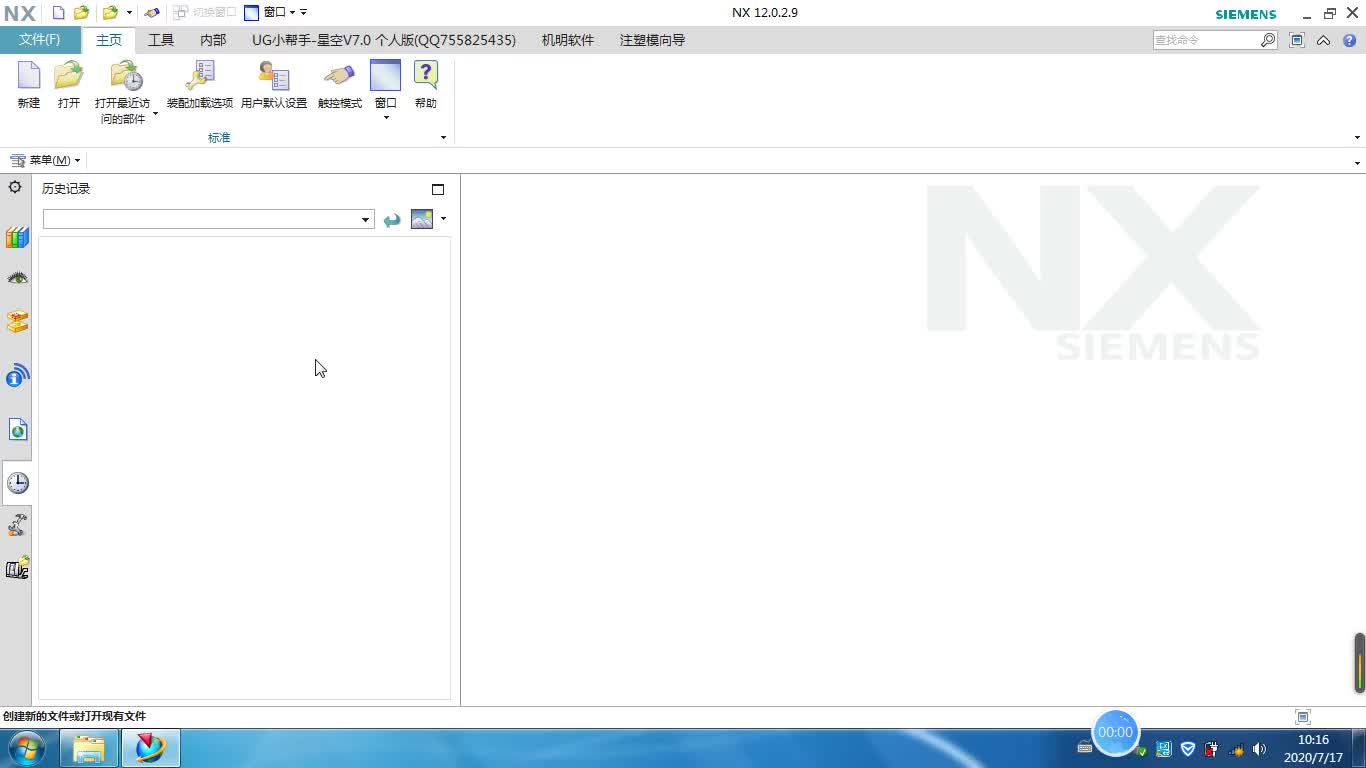The height and width of the screenshot is (768, 1366).
Task: Open the Reuse Library books icon in sidebar
Action: pos(17,237)
